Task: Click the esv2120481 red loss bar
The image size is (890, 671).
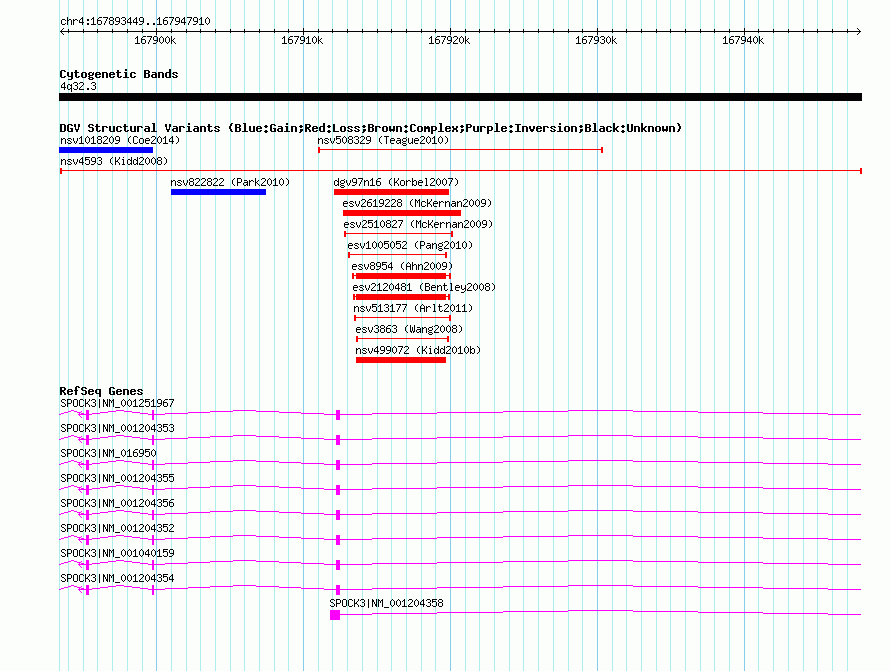Action: (x=401, y=297)
